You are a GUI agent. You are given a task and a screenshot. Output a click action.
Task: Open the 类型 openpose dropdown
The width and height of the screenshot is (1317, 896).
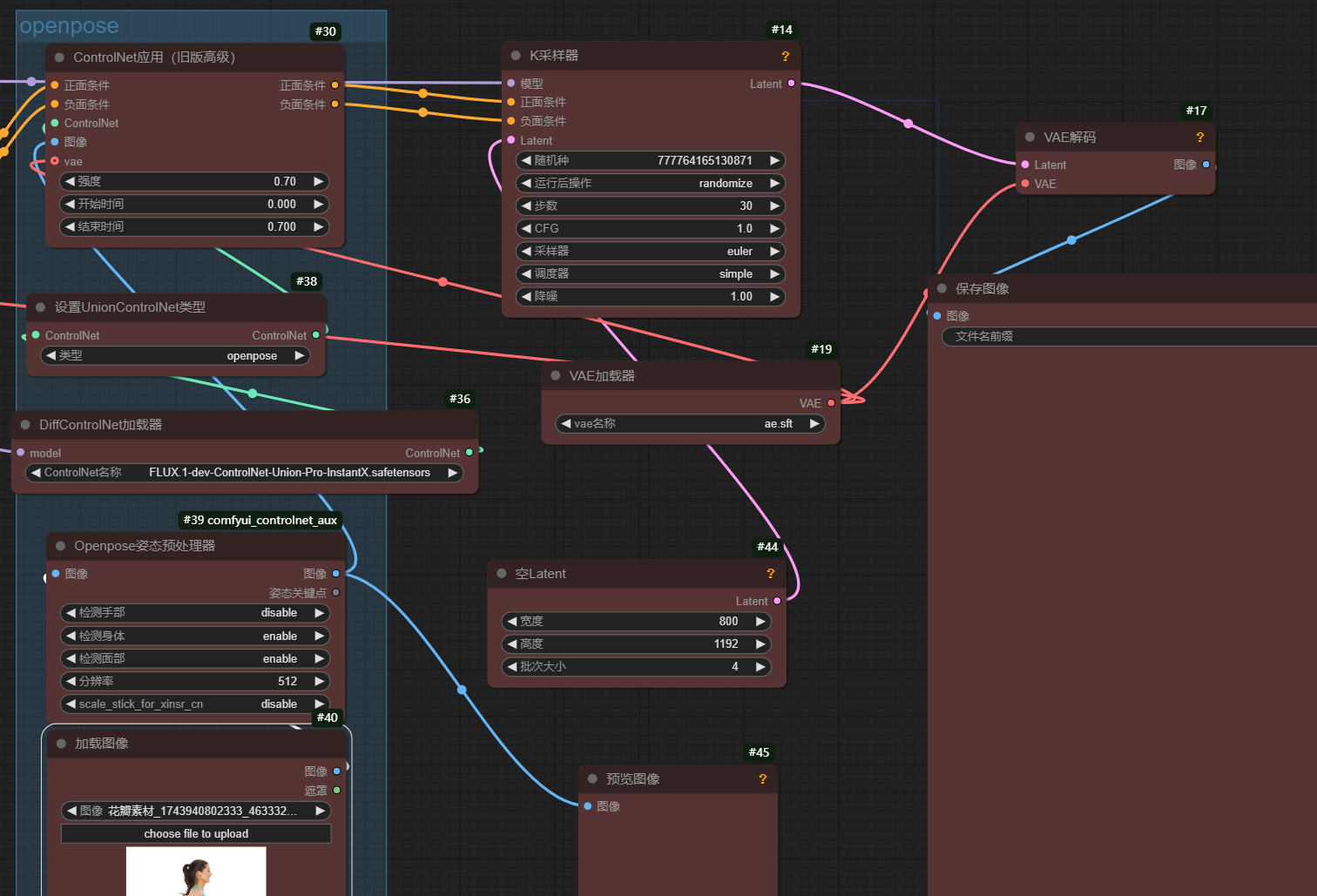point(176,355)
